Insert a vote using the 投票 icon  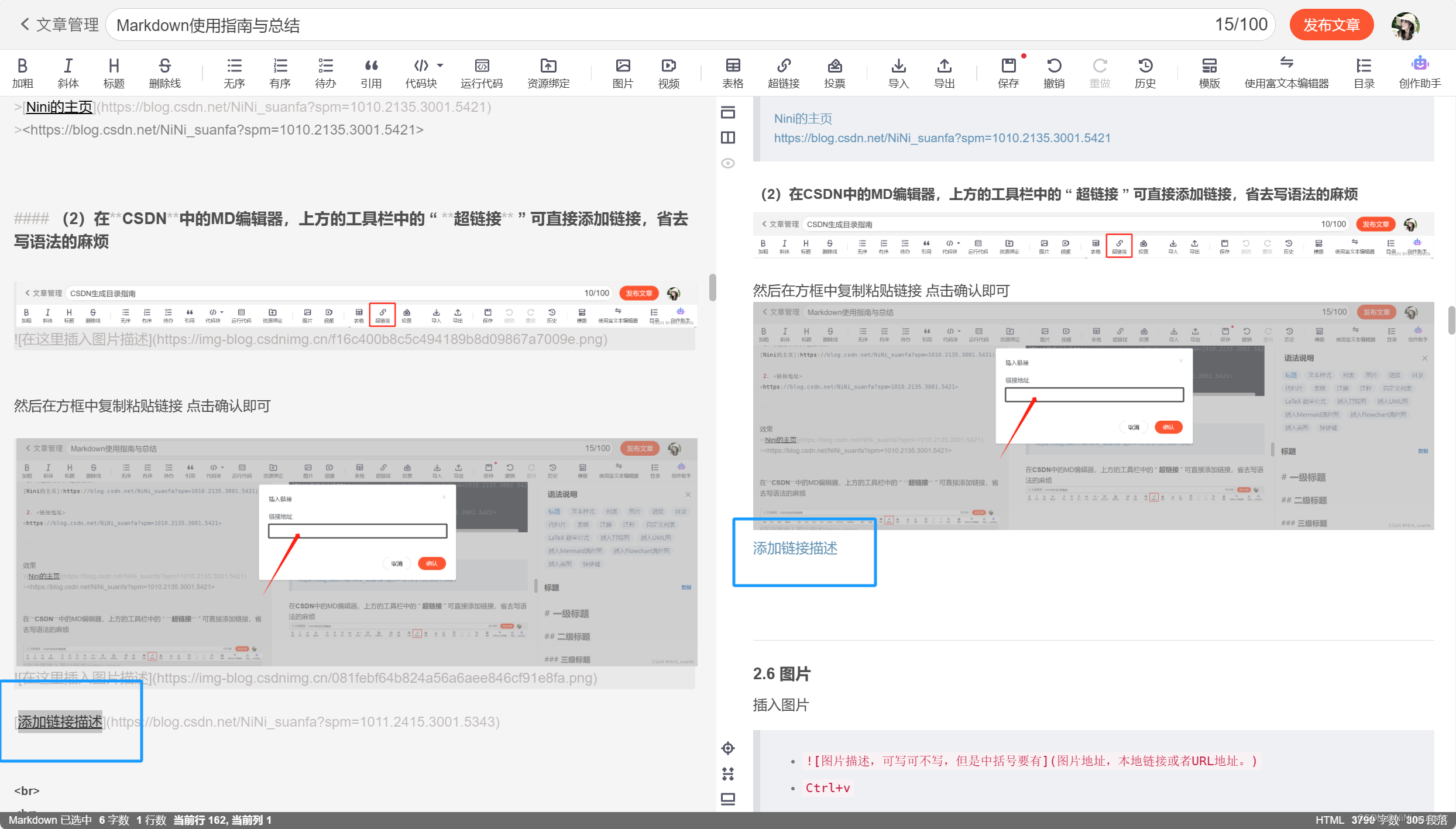835,71
